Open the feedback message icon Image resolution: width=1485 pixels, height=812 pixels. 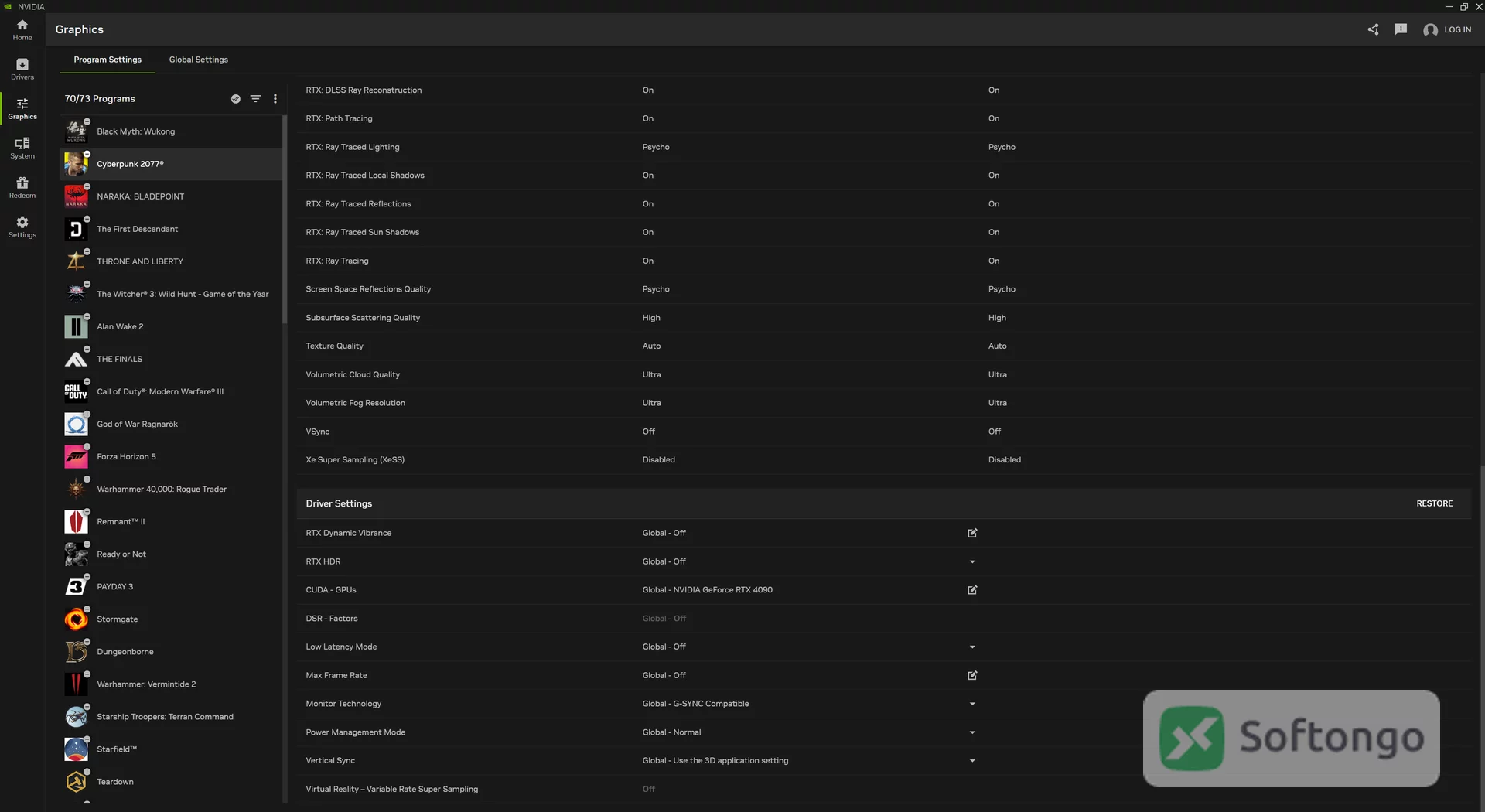coord(1401,29)
